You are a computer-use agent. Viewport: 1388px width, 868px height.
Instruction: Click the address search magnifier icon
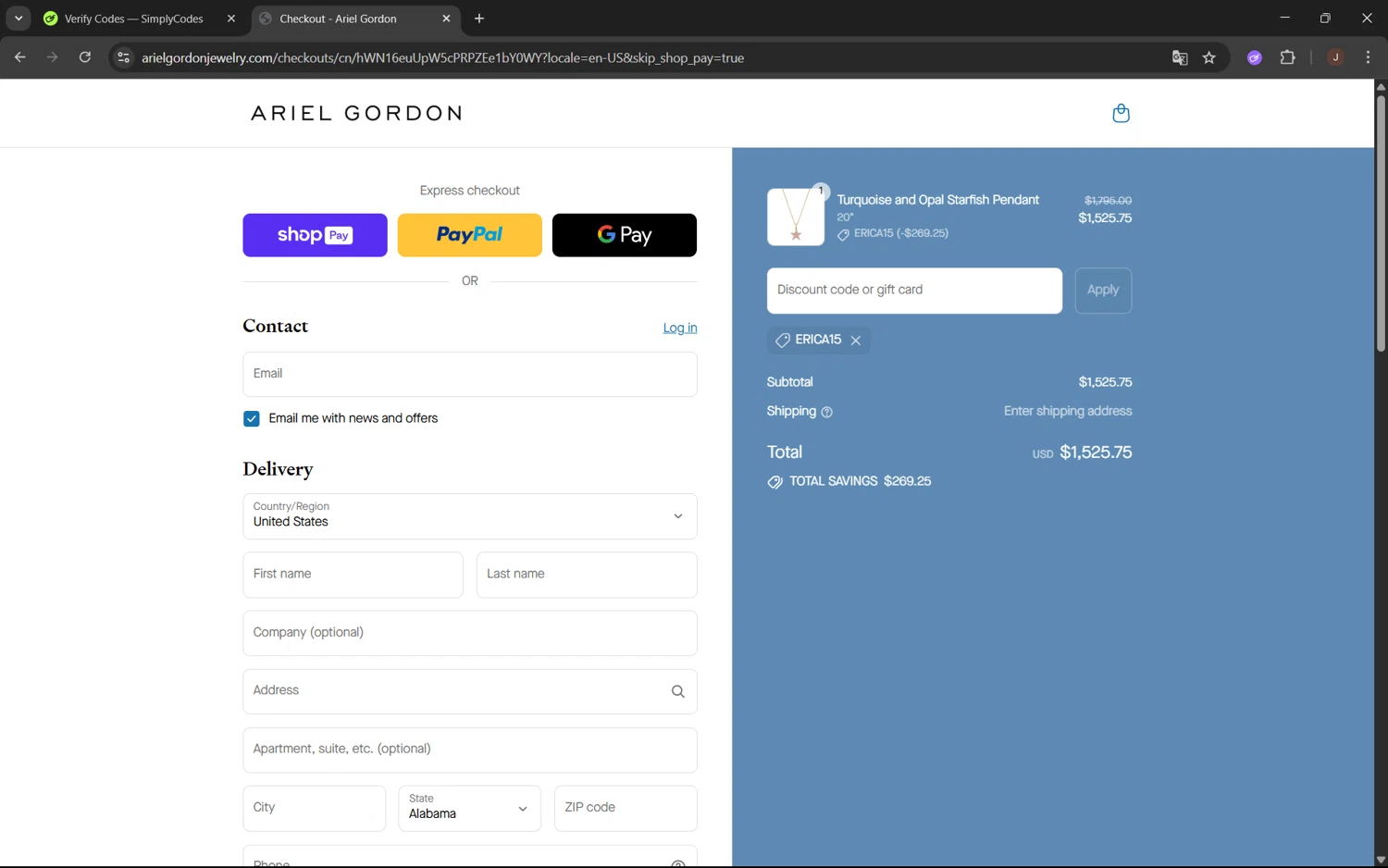(678, 691)
